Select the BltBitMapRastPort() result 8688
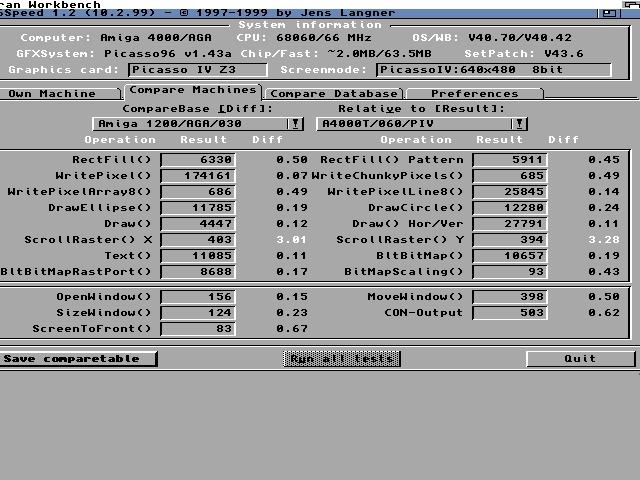 click(198, 271)
